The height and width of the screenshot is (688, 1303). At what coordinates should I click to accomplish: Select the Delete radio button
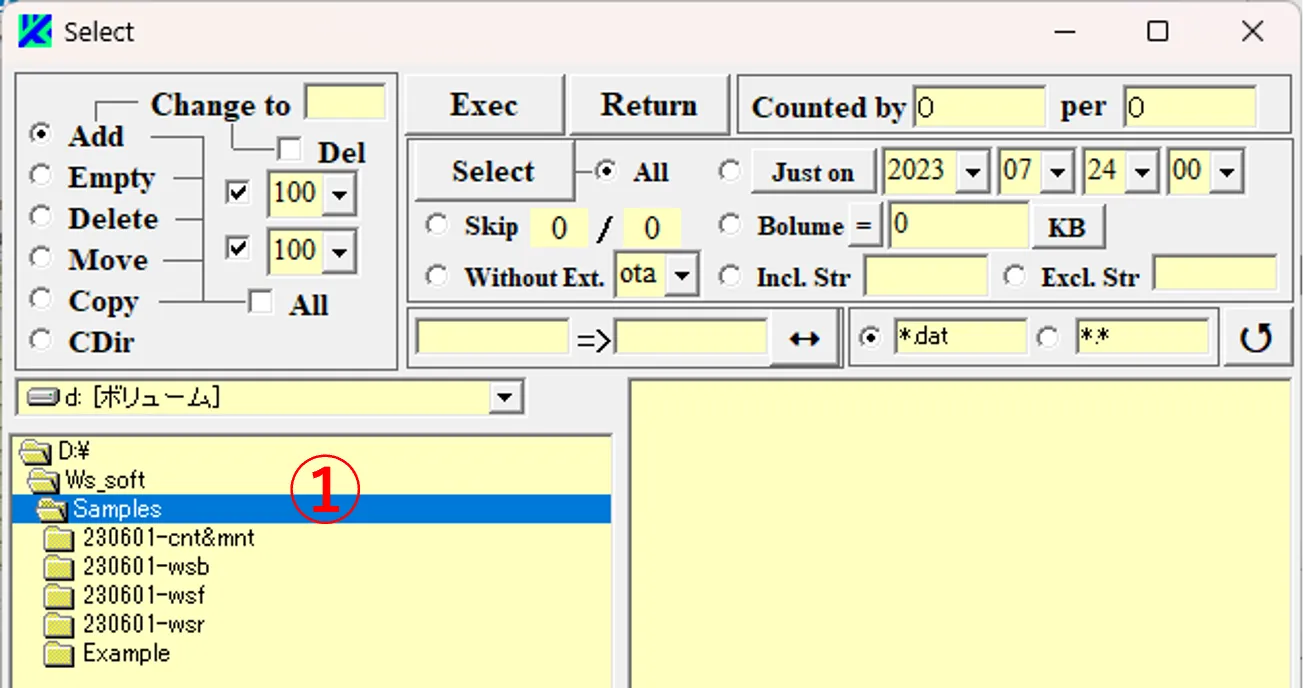[x=40, y=216]
